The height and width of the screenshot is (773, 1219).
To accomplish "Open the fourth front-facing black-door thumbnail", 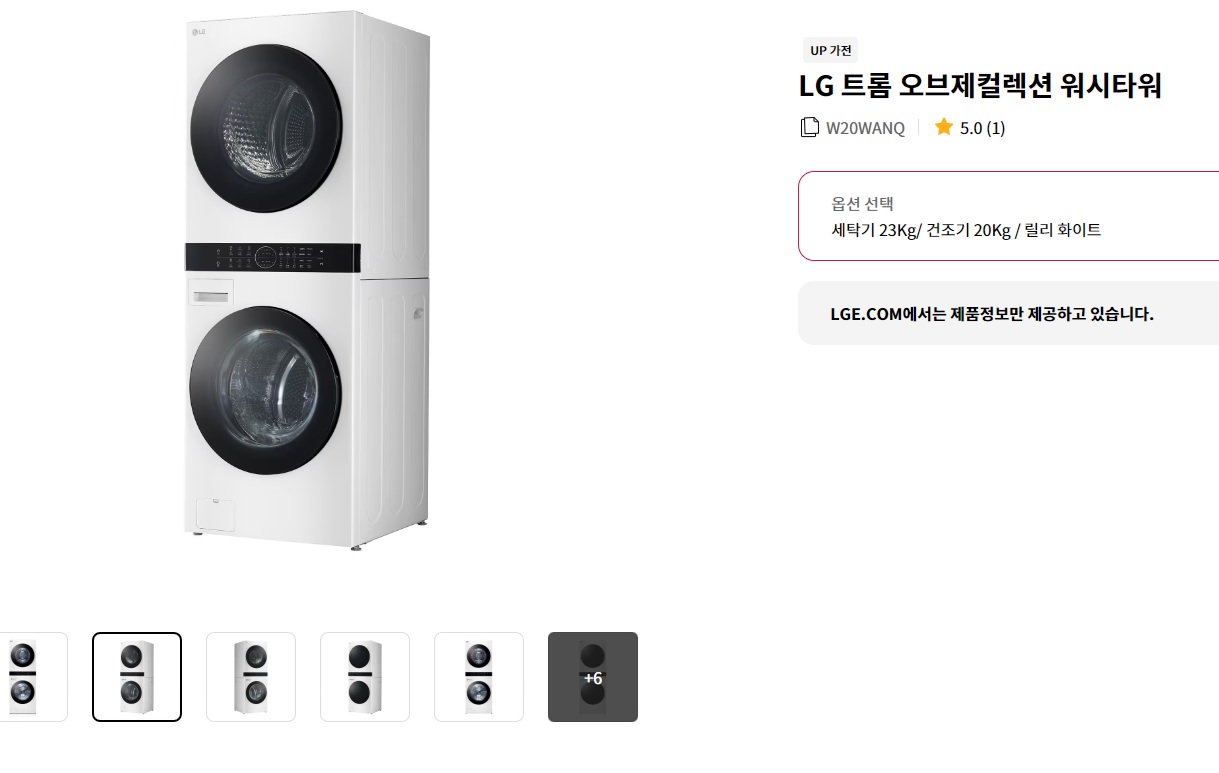I will click(364, 677).
